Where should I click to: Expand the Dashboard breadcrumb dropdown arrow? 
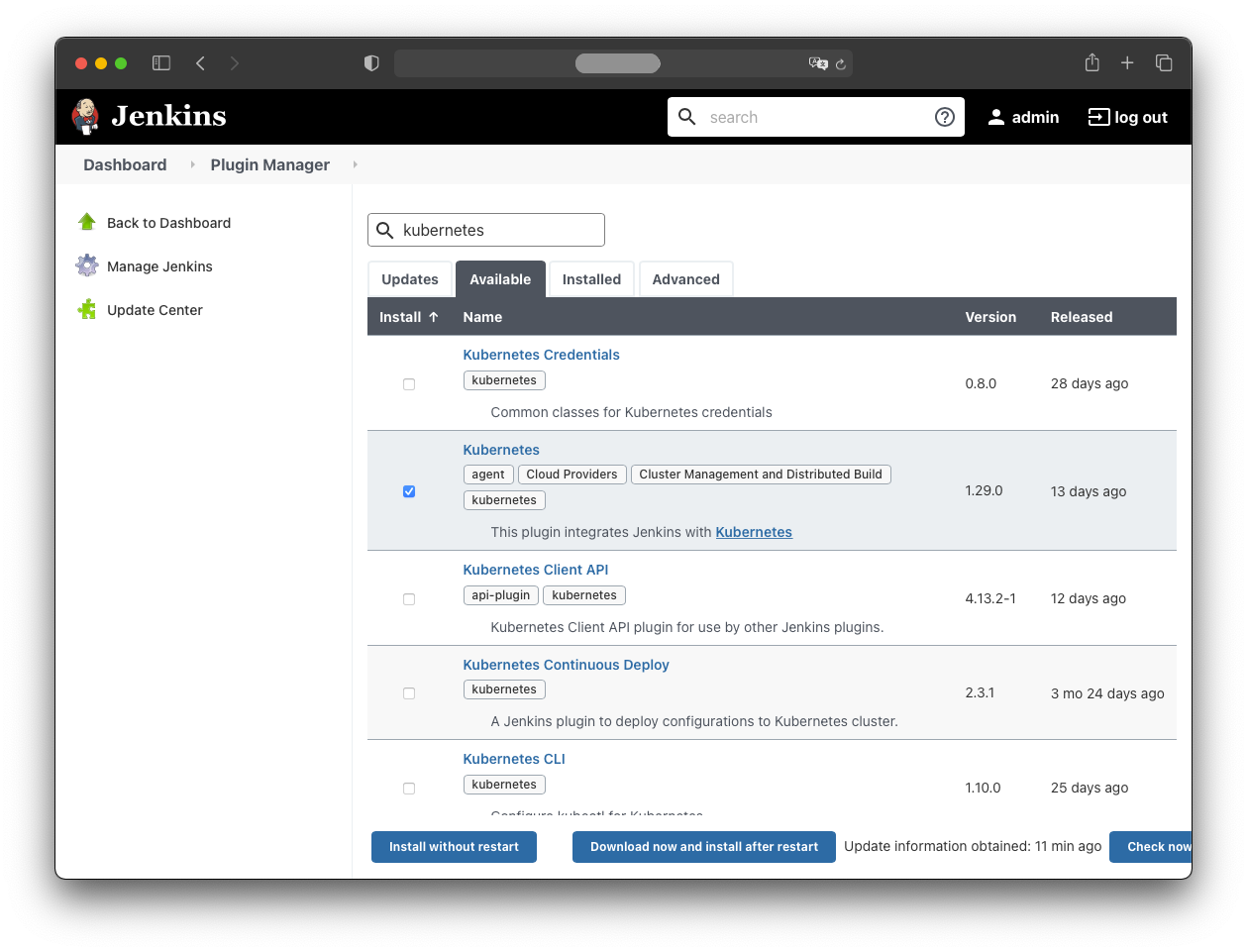(192, 164)
